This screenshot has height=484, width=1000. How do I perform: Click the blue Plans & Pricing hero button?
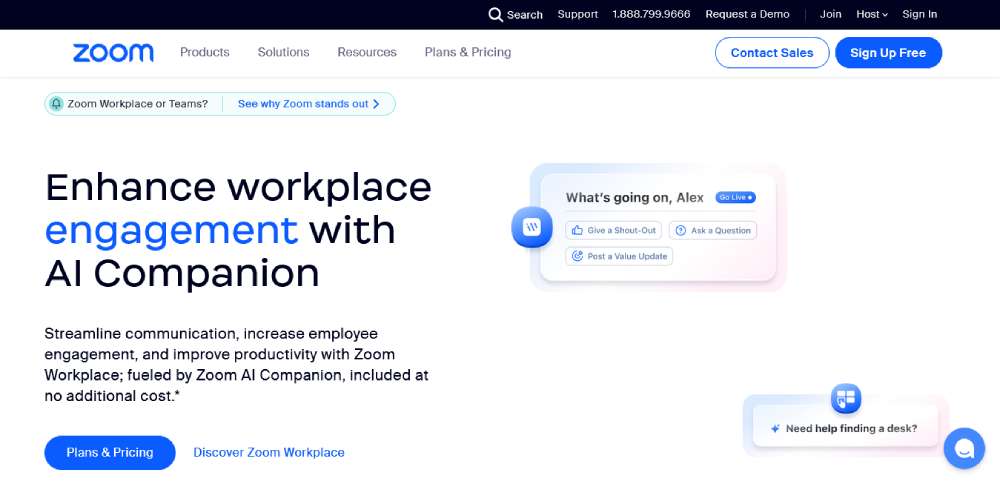(110, 453)
